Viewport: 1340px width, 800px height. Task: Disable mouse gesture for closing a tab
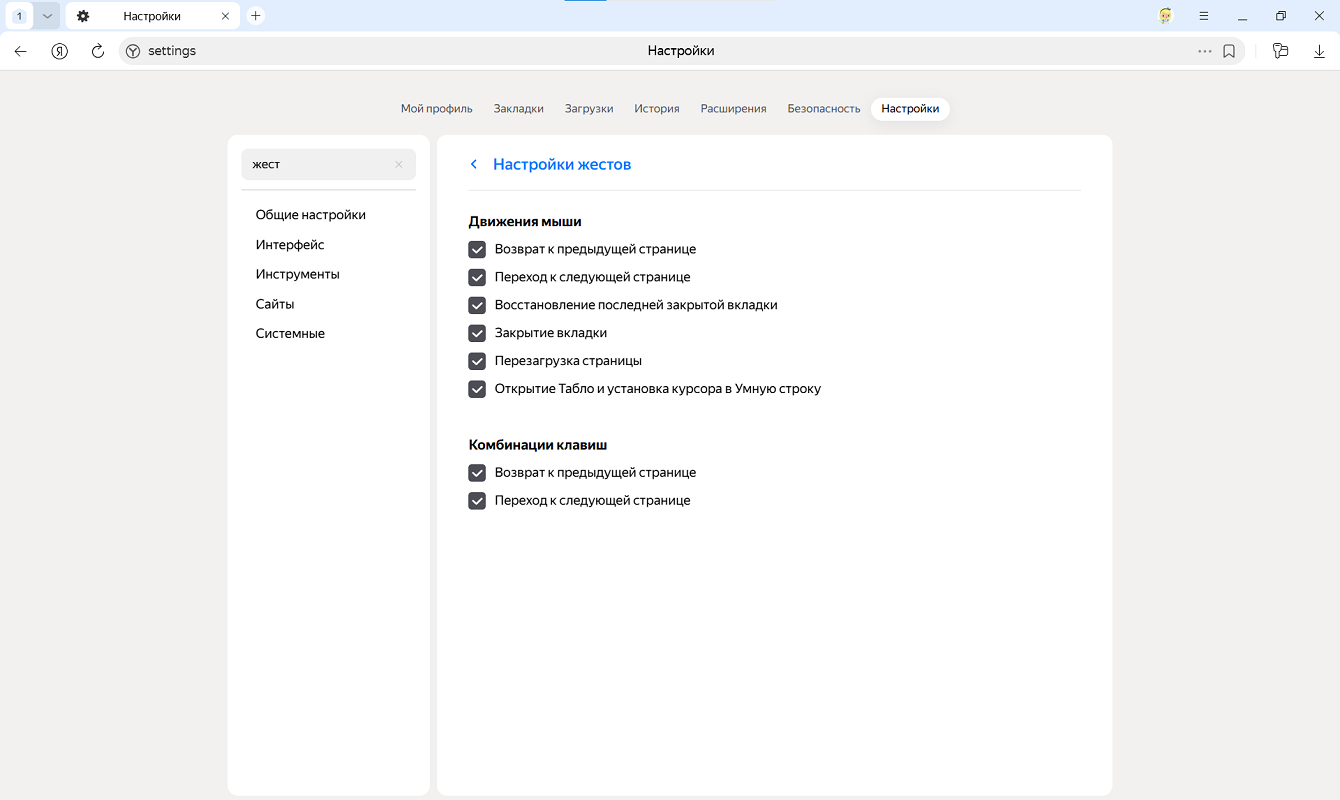point(477,333)
